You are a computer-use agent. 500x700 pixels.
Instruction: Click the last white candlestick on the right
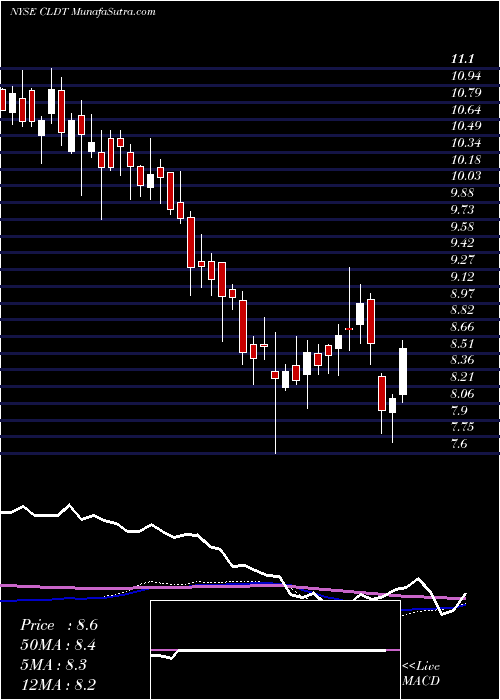click(403, 371)
